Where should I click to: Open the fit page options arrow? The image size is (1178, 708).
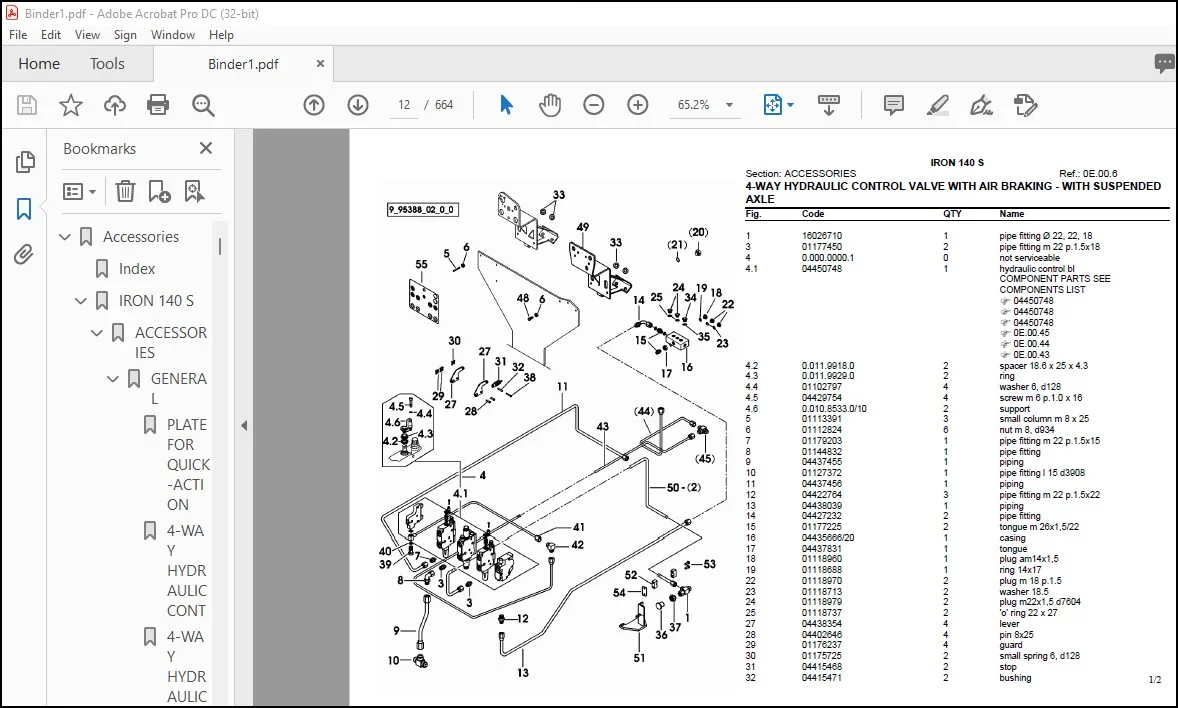click(790, 105)
